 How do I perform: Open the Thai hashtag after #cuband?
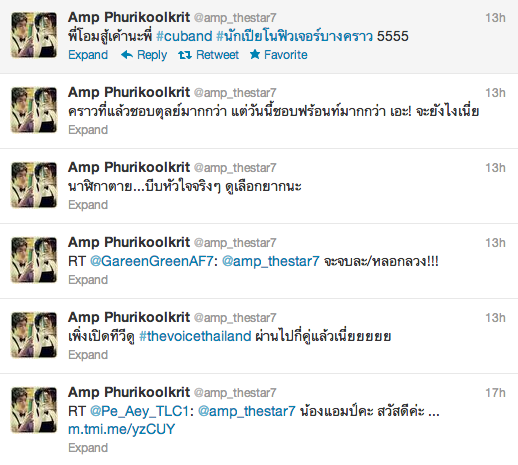pyautogui.click(x=294, y=36)
